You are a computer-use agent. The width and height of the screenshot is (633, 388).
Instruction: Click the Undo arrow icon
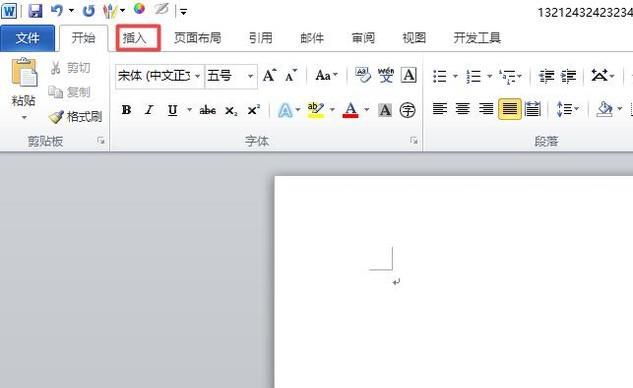(x=57, y=10)
